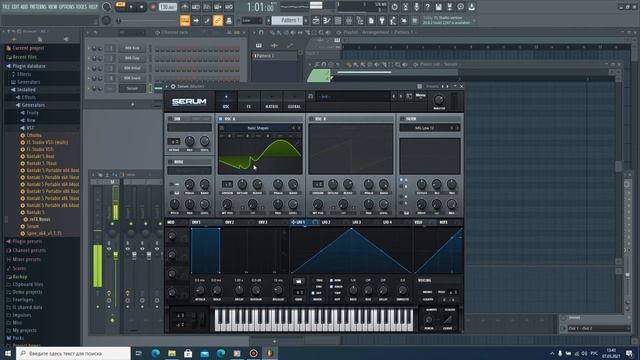The image size is (640, 360).
Task: Open Mail app from taskbar
Action: 204,353
